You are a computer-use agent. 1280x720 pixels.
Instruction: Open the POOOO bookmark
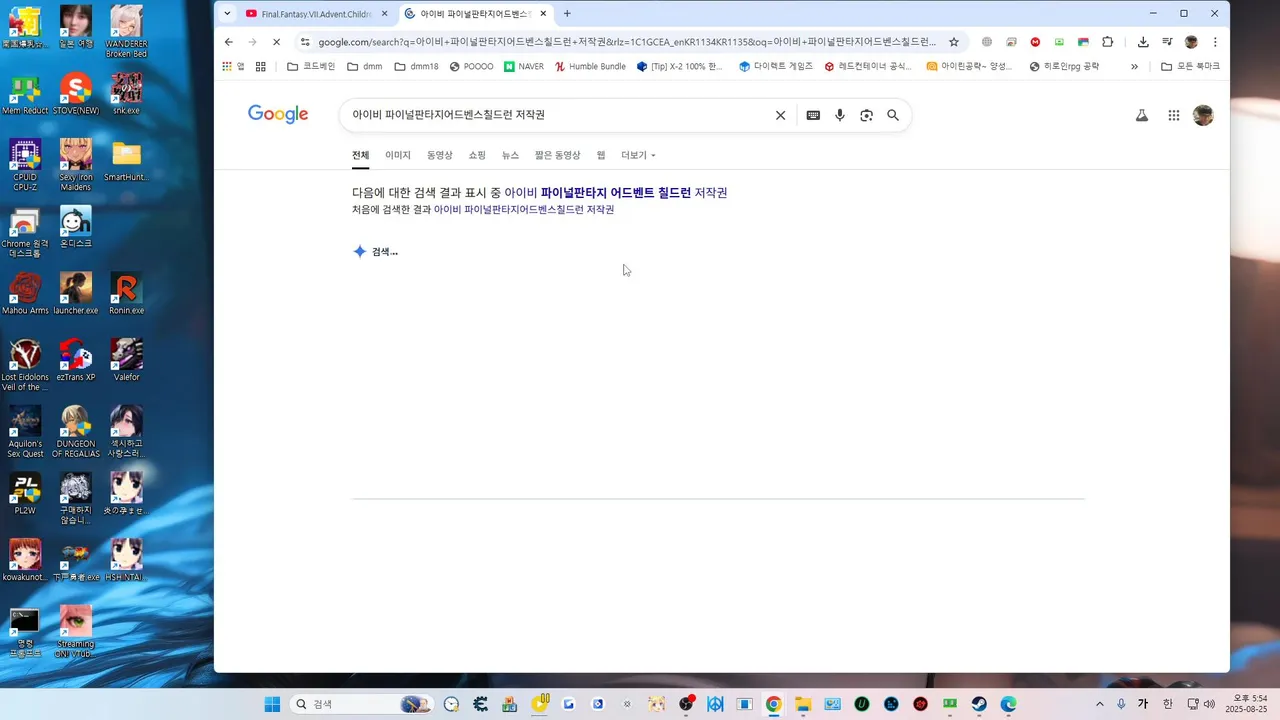pos(471,67)
